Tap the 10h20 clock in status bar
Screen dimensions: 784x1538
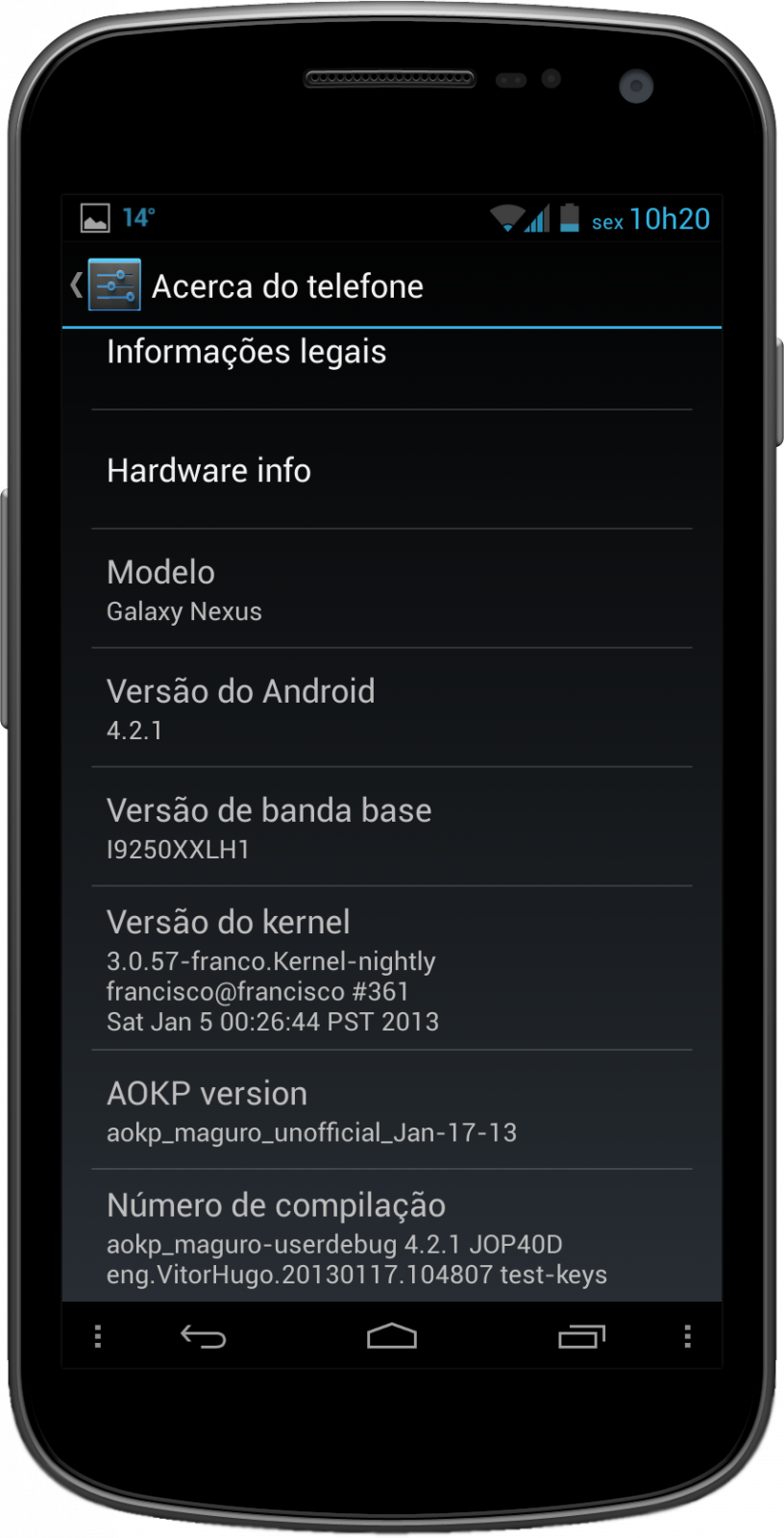coord(670,219)
